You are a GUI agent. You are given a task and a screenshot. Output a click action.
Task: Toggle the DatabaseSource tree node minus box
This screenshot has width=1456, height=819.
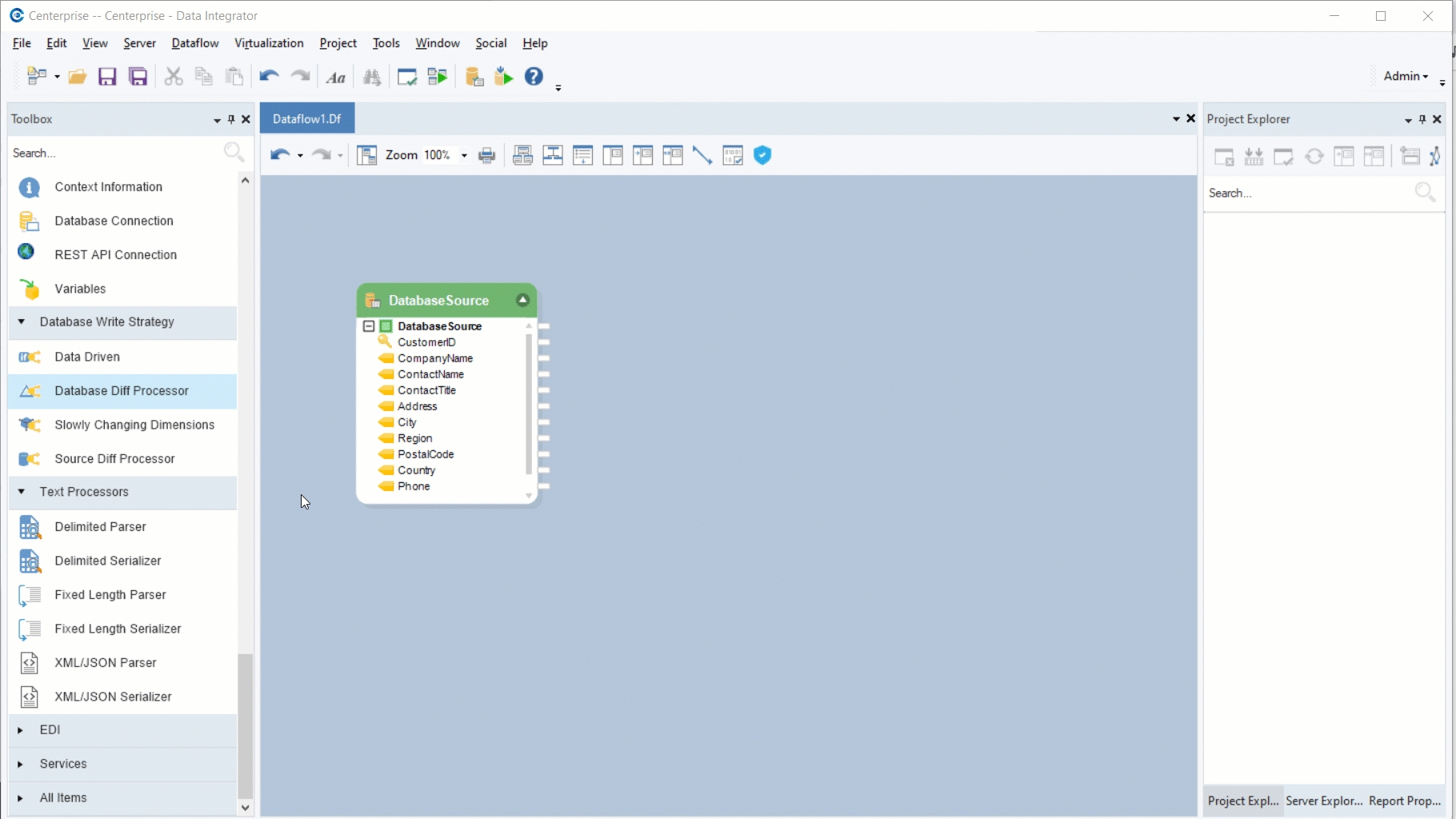pos(369,326)
